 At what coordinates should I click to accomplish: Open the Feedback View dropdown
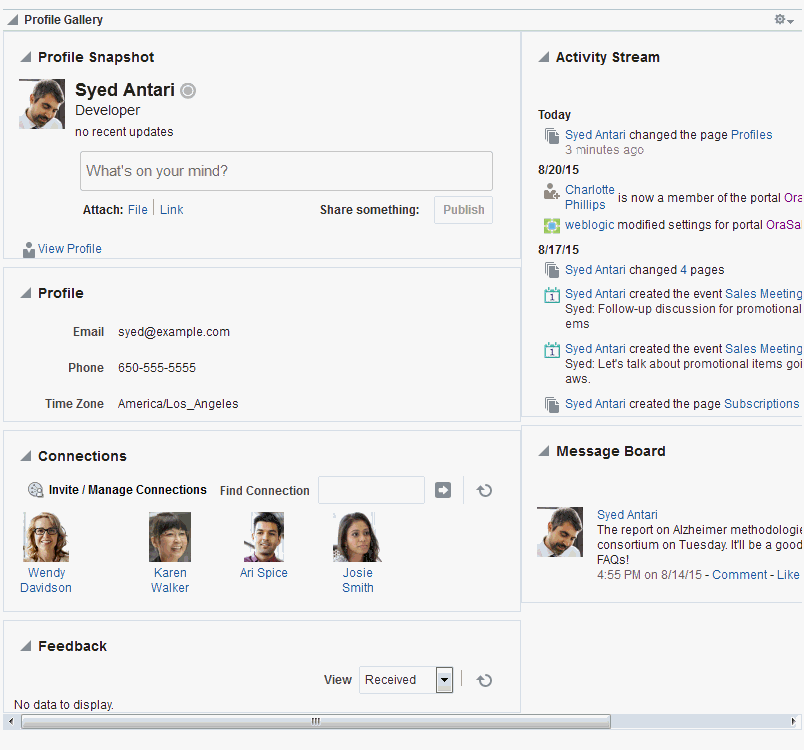[444, 680]
